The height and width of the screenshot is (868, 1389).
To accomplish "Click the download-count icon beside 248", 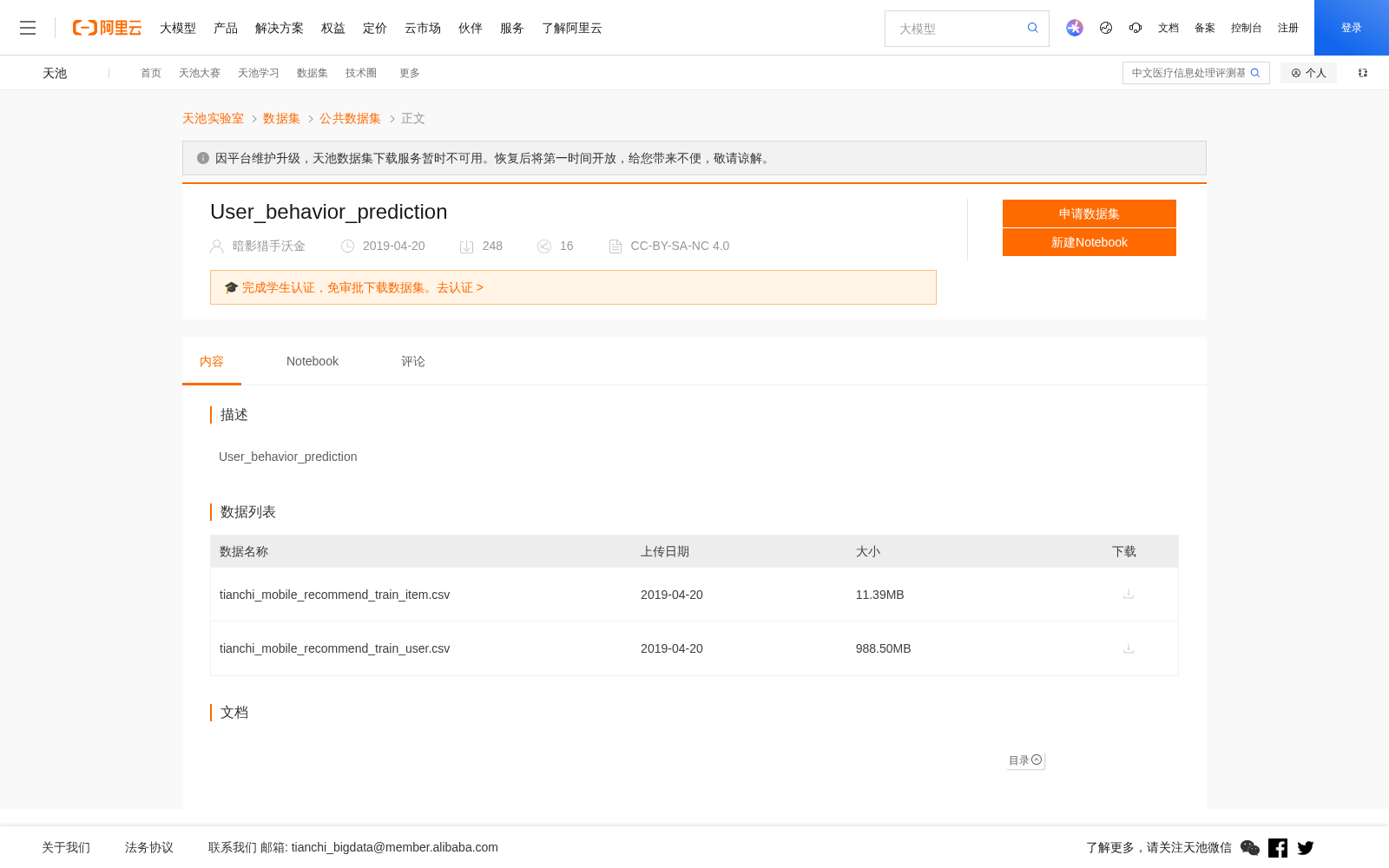I will point(466,247).
